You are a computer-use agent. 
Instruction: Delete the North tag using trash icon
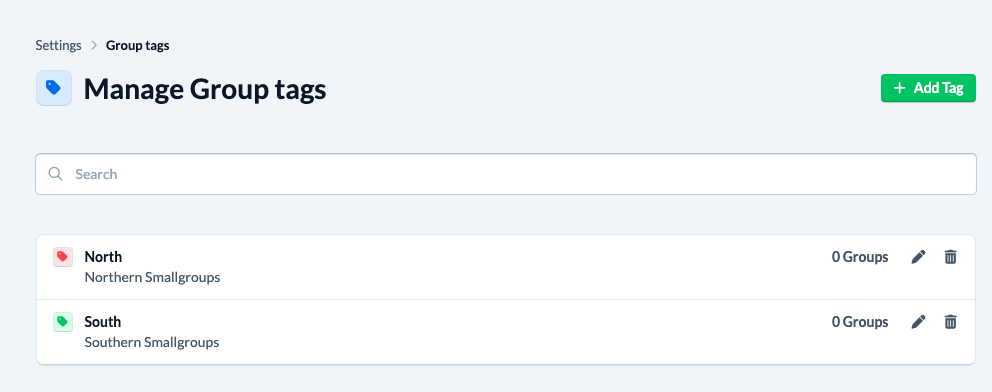950,257
